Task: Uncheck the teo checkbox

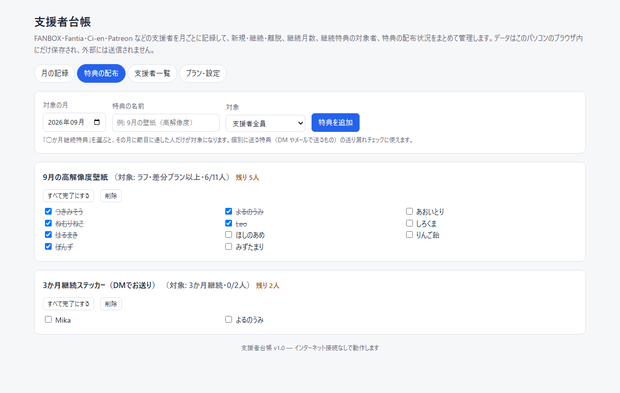Action: 229,223
